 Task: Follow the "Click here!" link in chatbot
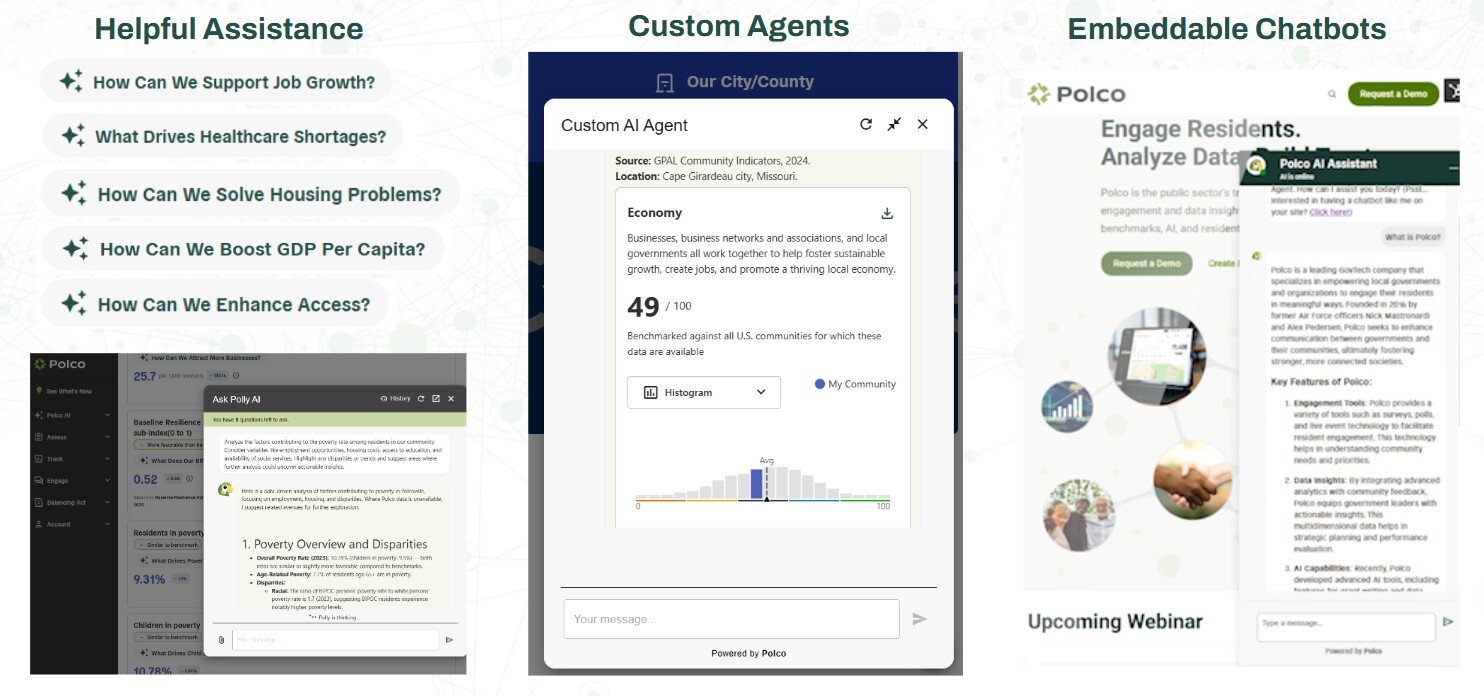[1330, 212]
